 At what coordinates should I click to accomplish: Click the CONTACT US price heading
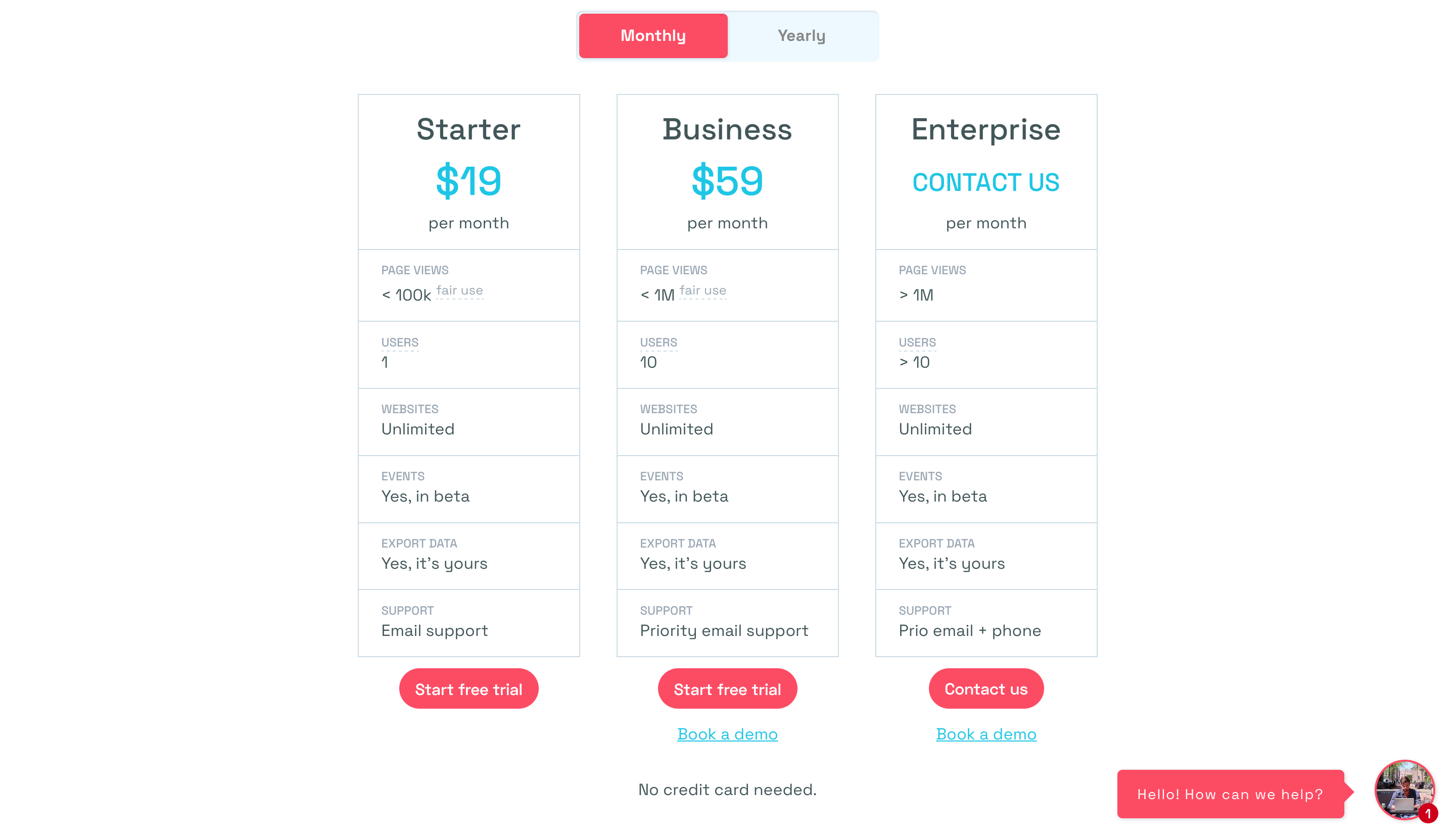pyautogui.click(x=986, y=182)
